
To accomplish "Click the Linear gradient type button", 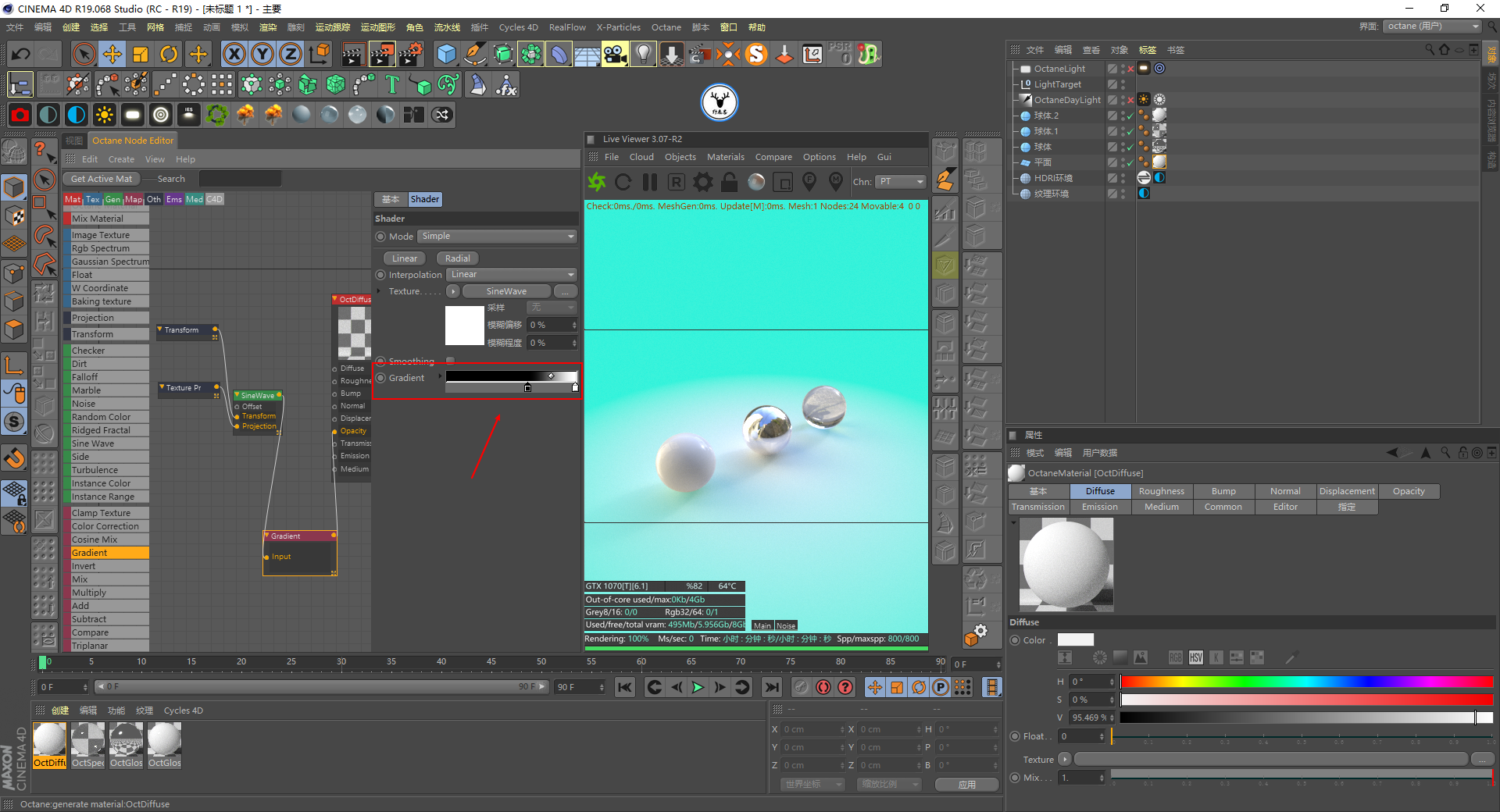I will tap(405, 258).
